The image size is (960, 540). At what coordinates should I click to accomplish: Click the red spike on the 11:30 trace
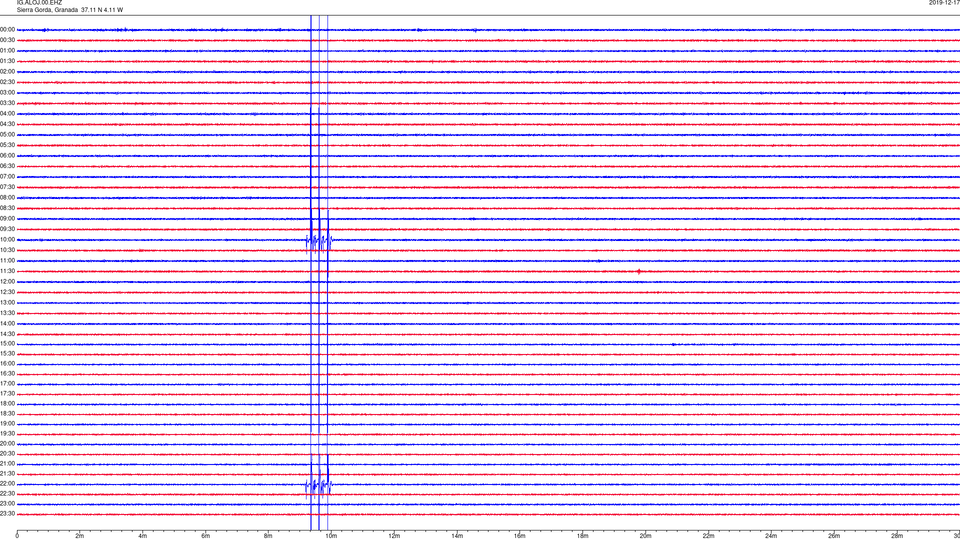[x=639, y=271]
